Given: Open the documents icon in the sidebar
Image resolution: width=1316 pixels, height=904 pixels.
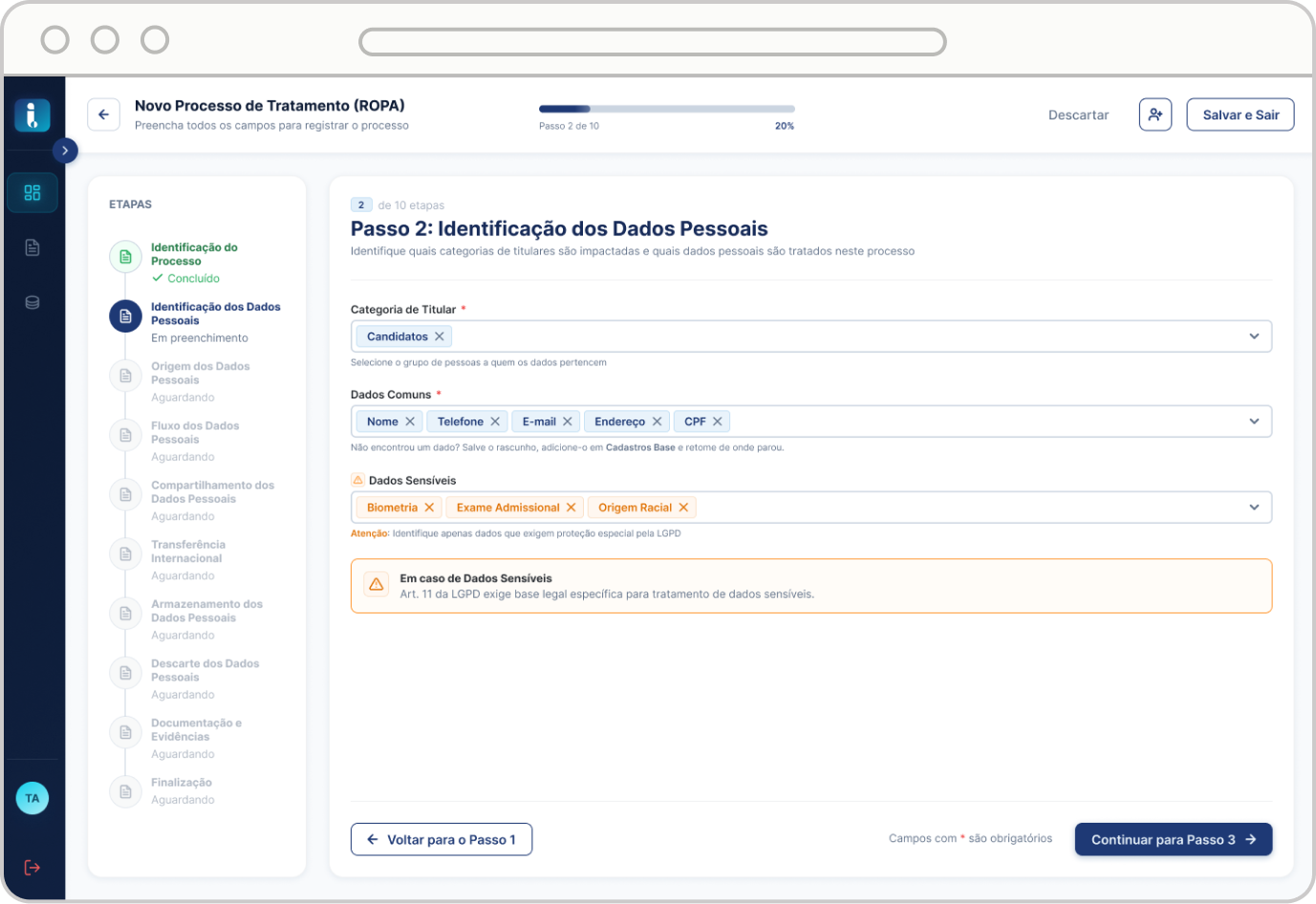Looking at the screenshot, I should click(32, 248).
